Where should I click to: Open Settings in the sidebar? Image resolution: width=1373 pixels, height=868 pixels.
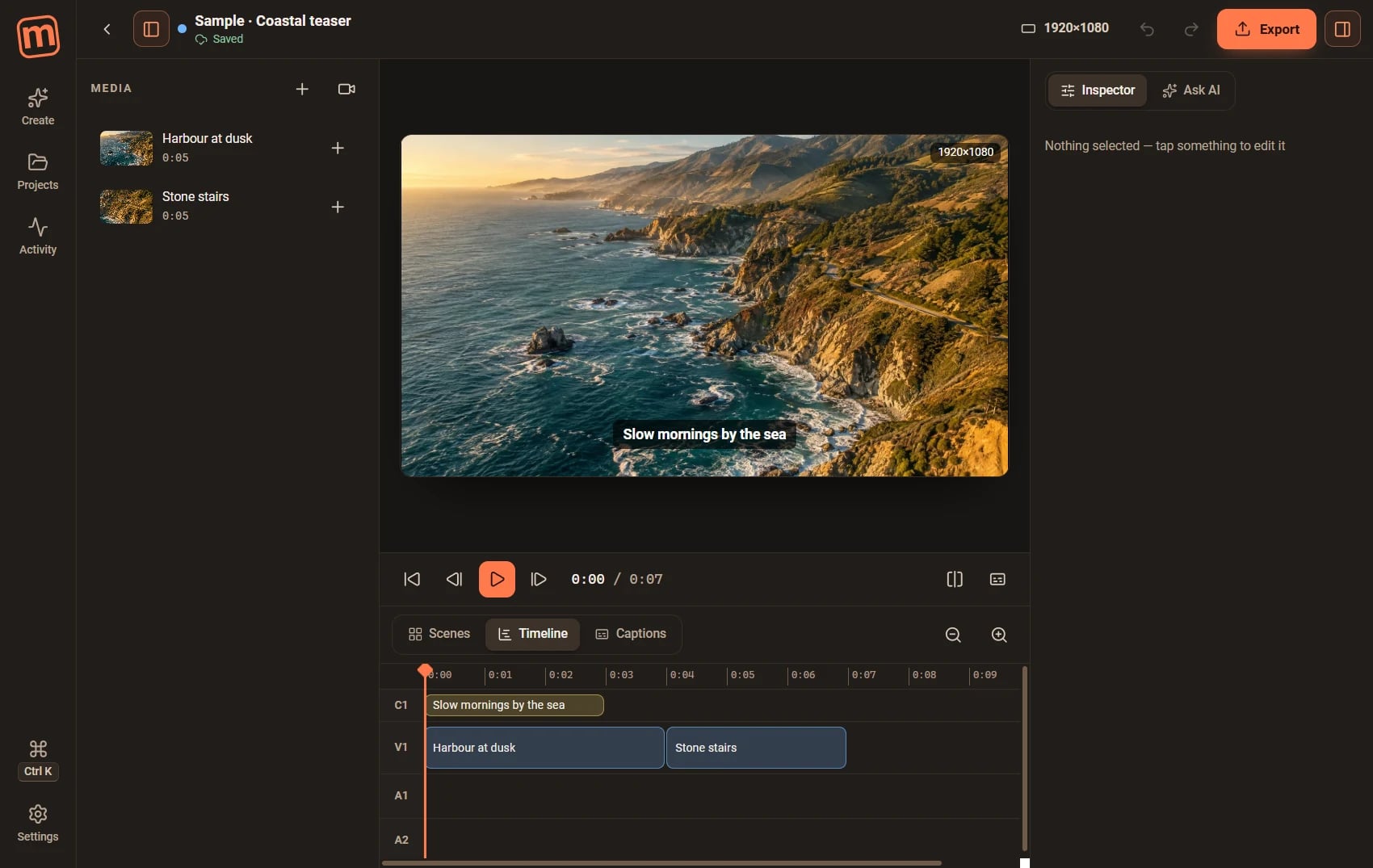tap(38, 823)
